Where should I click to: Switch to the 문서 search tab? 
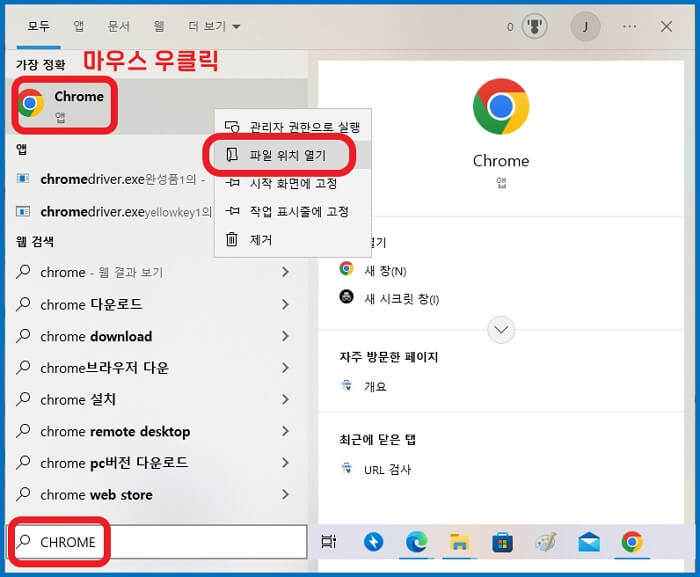[118, 26]
